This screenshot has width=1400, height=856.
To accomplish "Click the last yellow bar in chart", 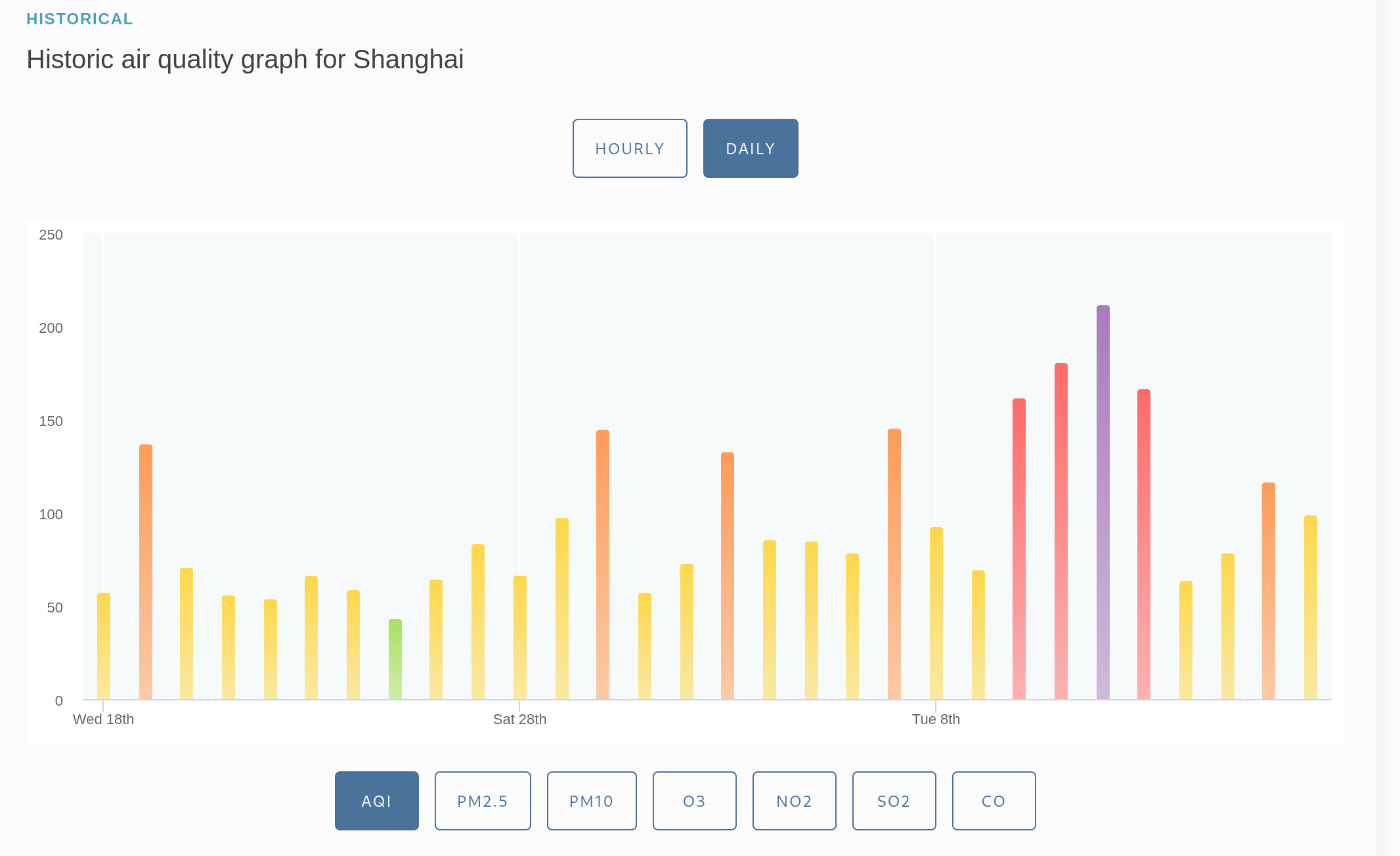I will [1311, 607].
